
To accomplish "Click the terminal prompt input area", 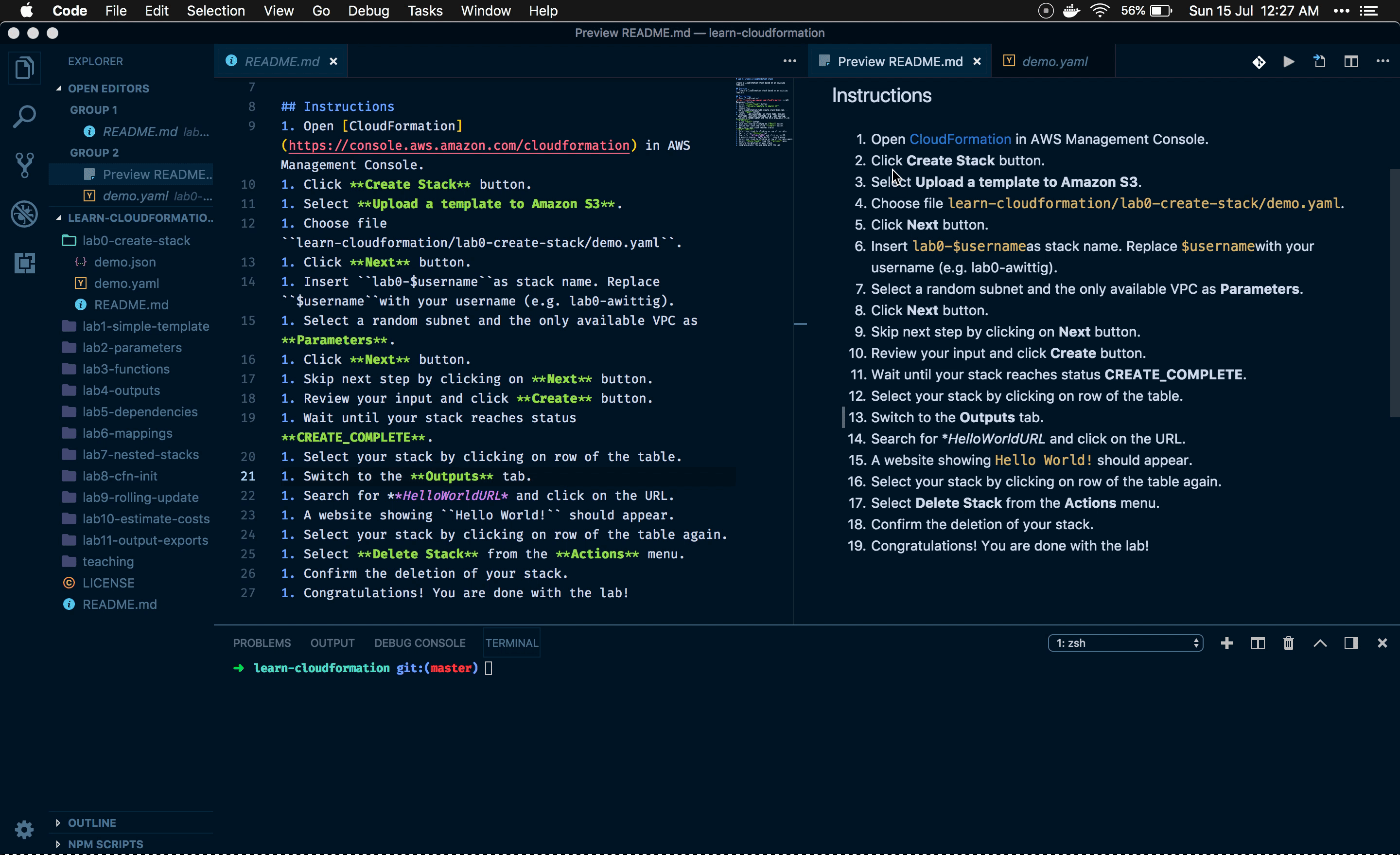I will click(489, 668).
